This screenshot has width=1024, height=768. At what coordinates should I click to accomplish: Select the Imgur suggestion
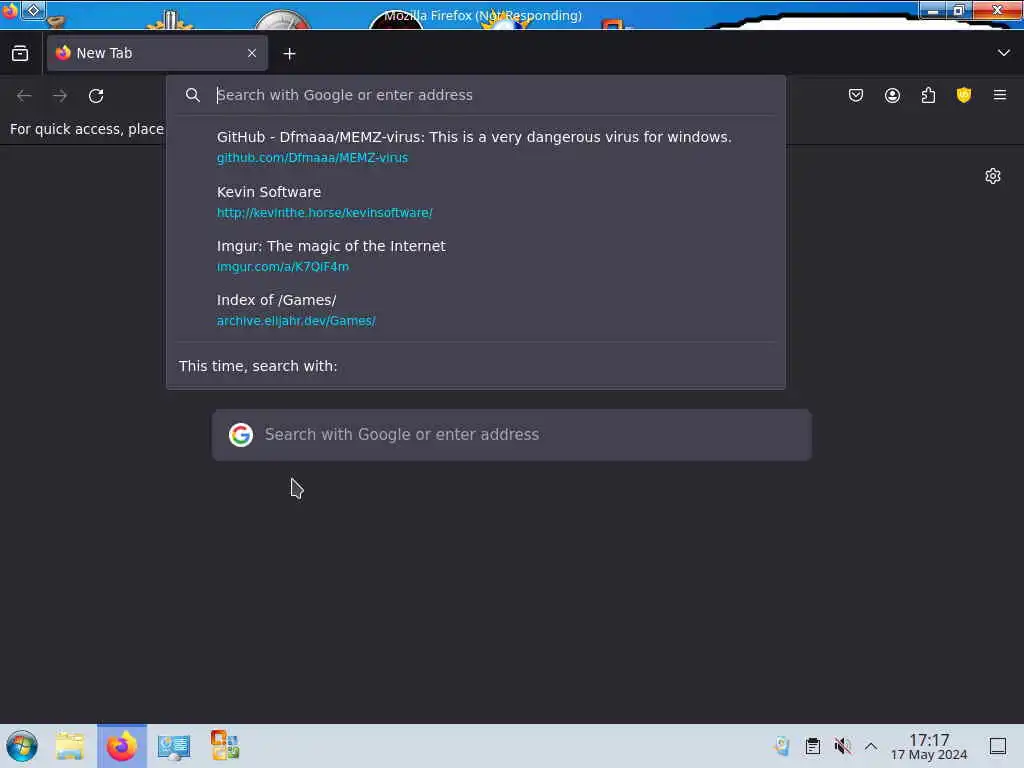coord(475,256)
